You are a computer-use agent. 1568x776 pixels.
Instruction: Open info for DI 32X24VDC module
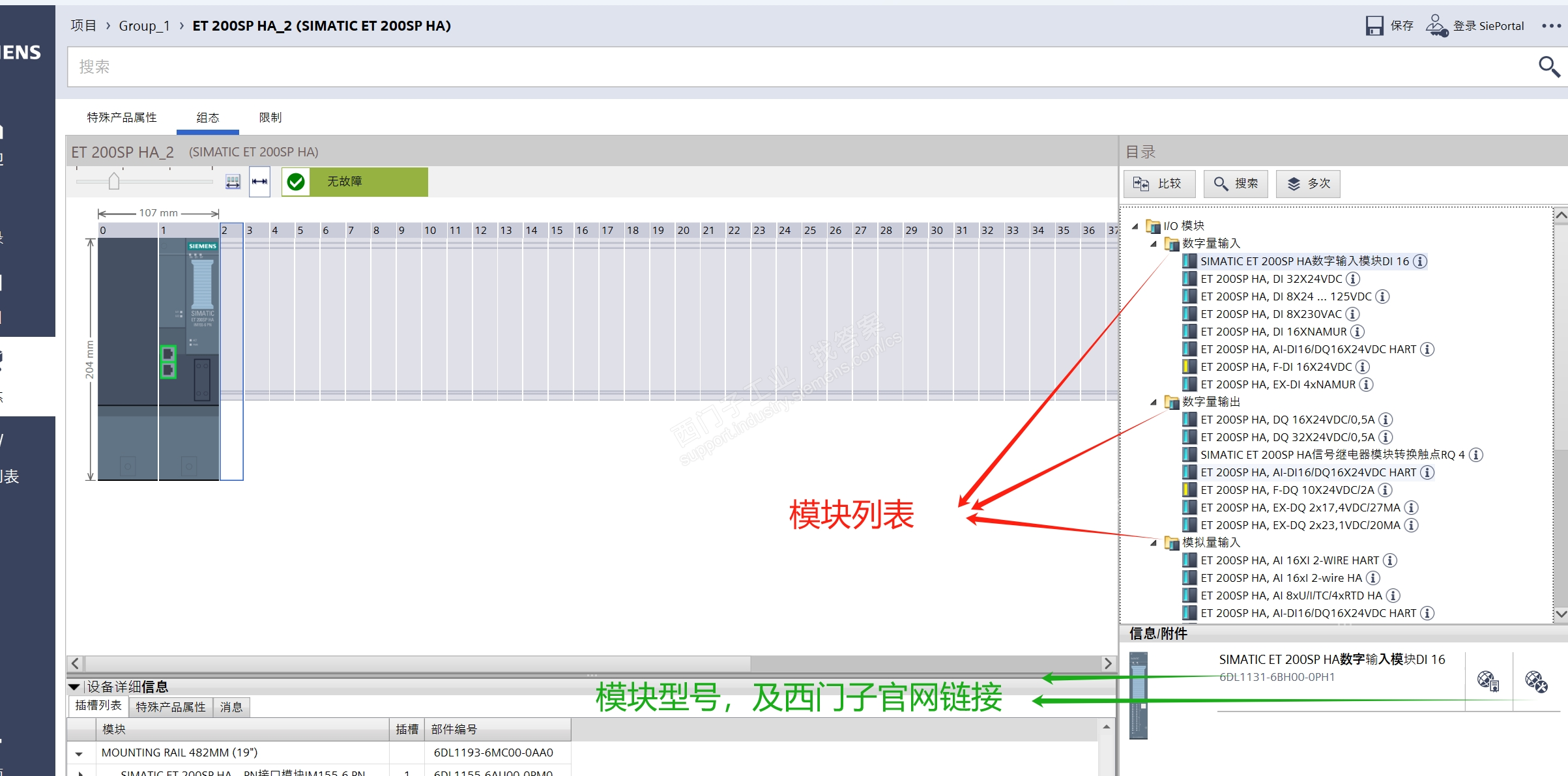pyautogui.click(x=1353, y=279)
